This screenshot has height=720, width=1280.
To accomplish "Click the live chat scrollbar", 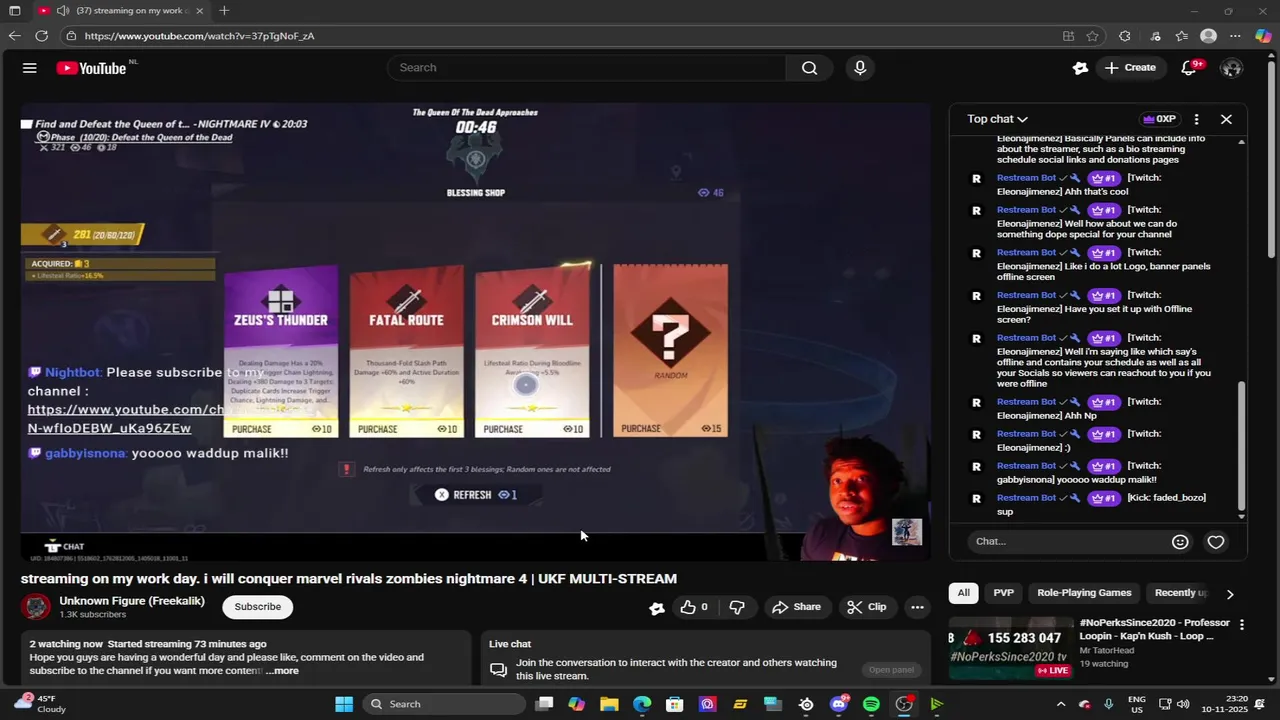I will 1242,445.
